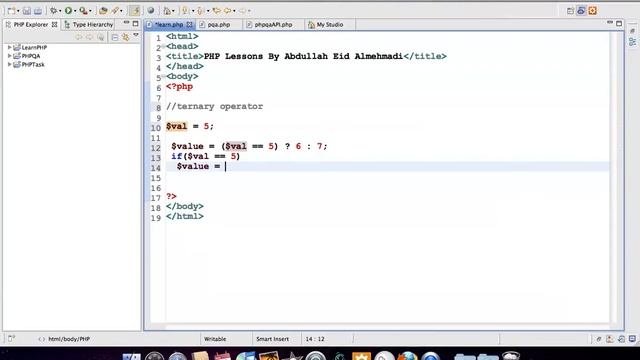This screenshot has height=360, width=640.
Task: Click the Last Edit Location arrow icon
Action: pyautogui.click(x=217, y=11)
